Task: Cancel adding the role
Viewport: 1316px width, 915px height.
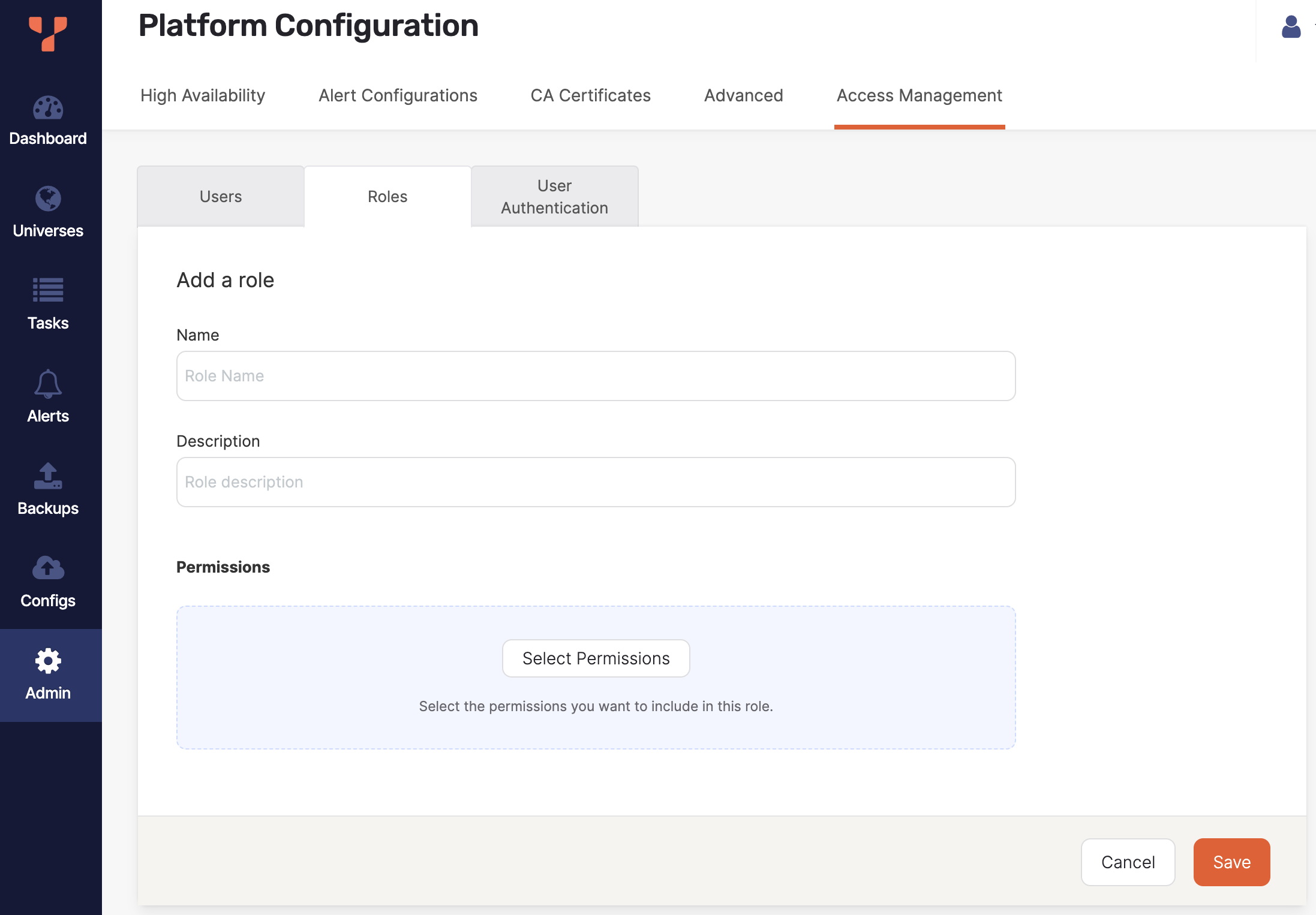Action: point(1127,862)
